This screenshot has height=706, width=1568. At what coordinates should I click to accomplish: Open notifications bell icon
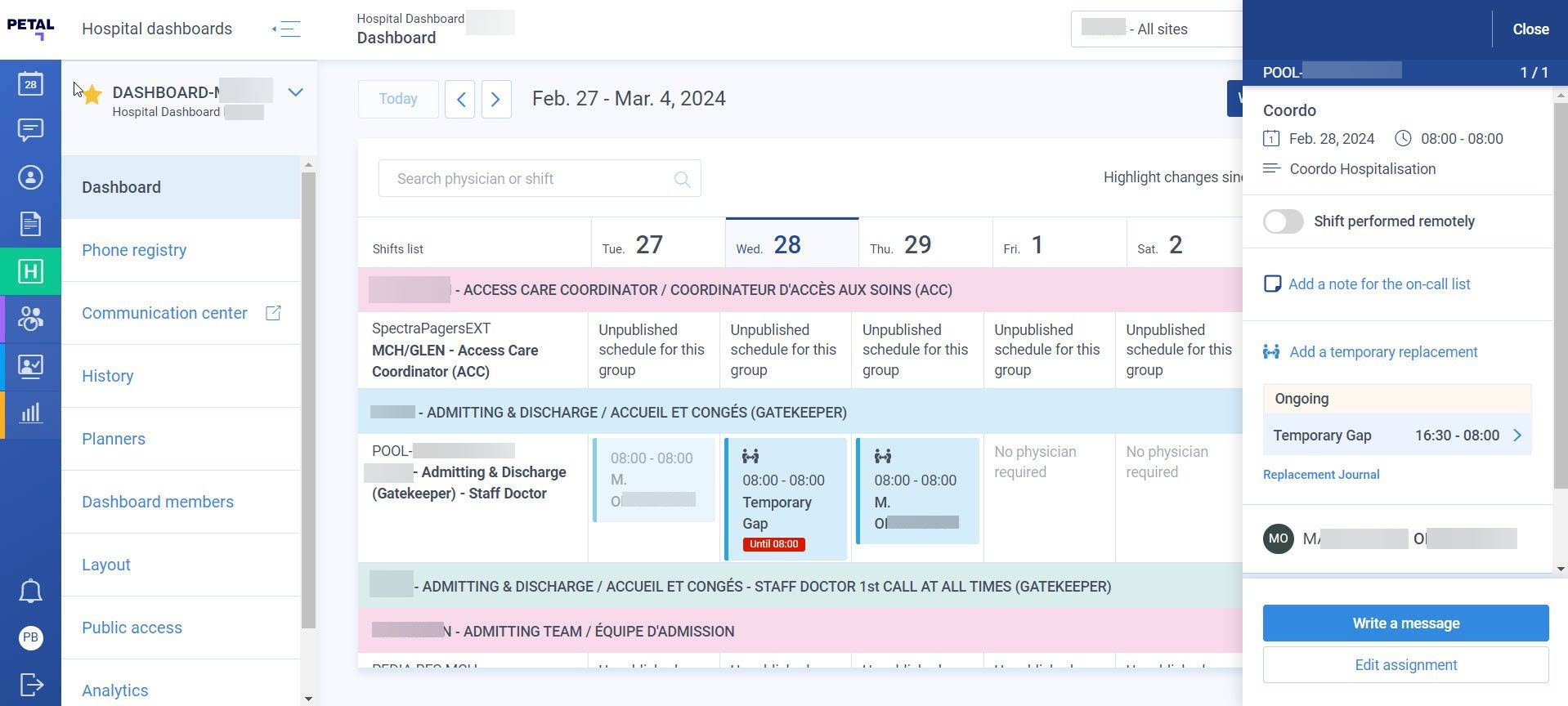[x=30, y=591]
